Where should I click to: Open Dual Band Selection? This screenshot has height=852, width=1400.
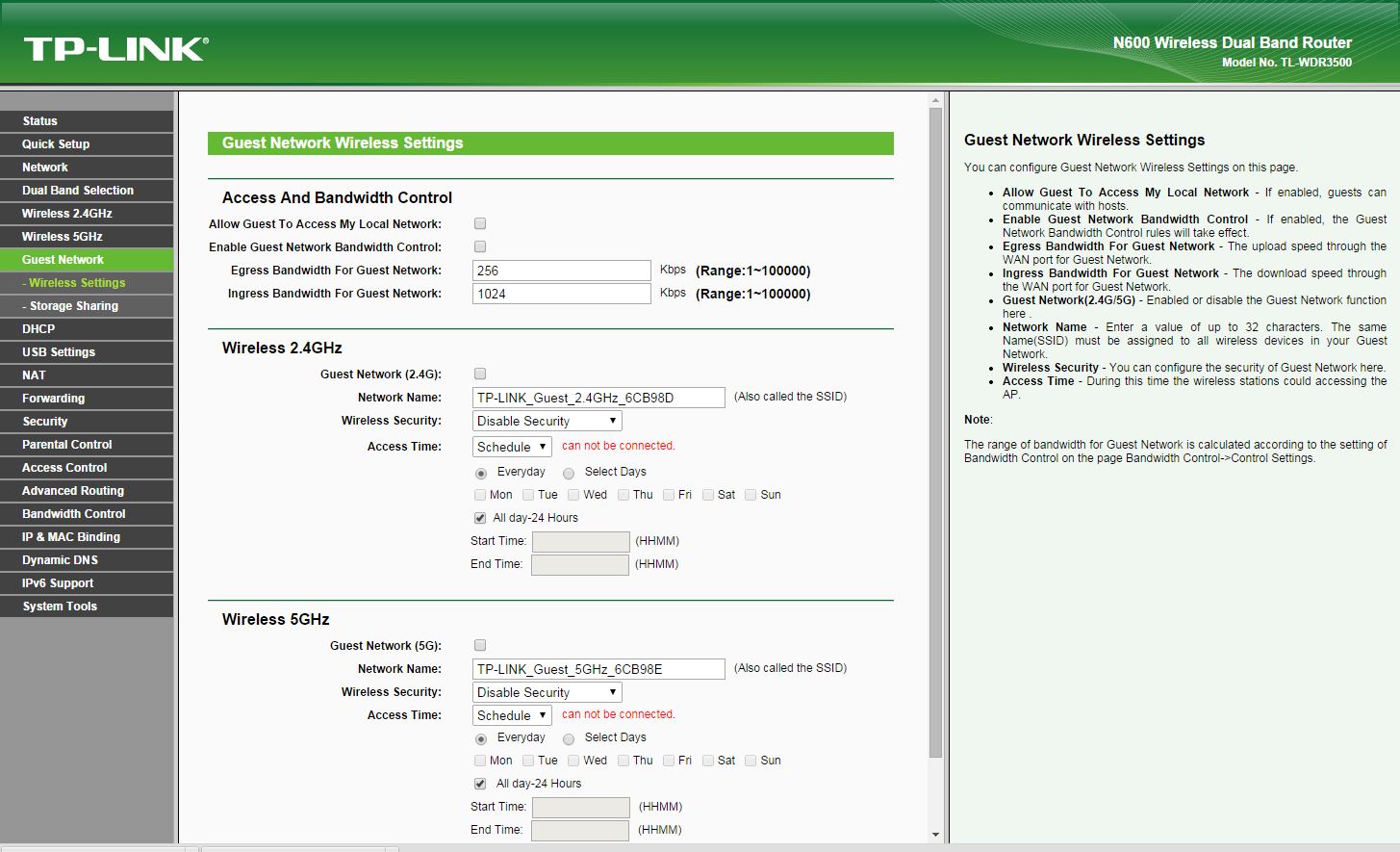point(87,191)
